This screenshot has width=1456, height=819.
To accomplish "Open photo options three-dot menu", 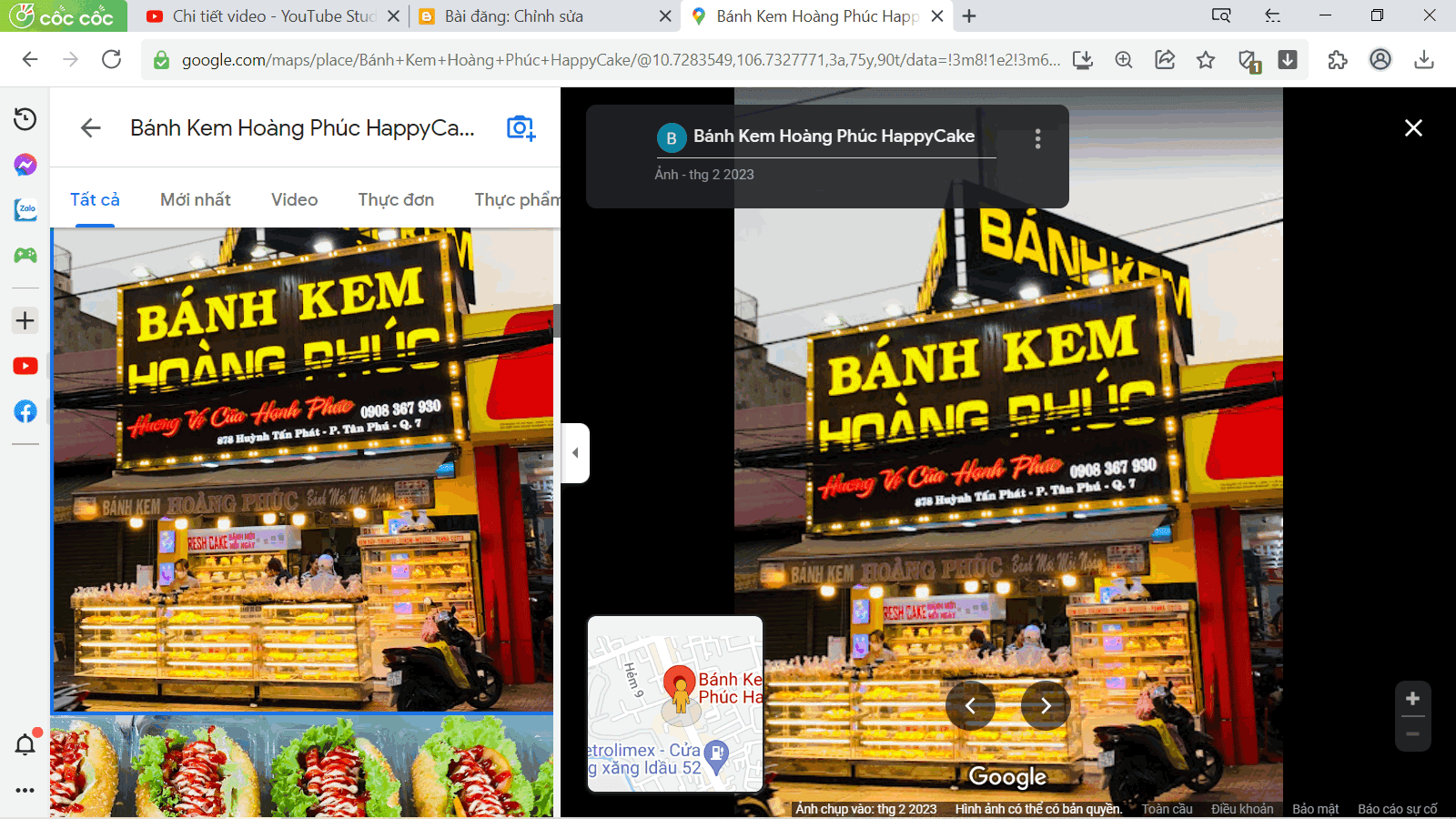I will click(x=1037, y=139).
